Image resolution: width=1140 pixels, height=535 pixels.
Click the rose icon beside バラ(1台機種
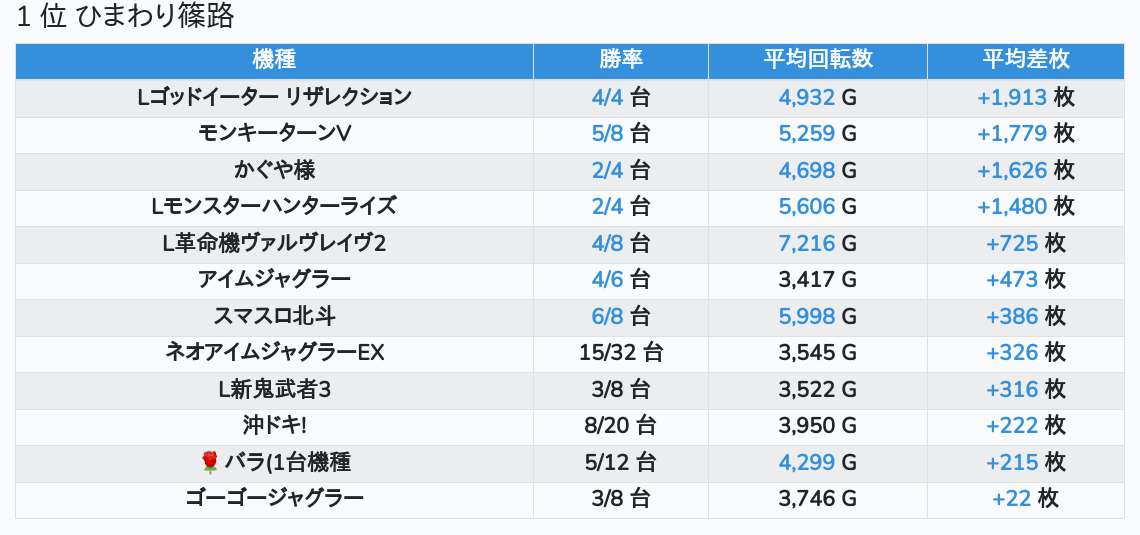[x=210, y=462]
